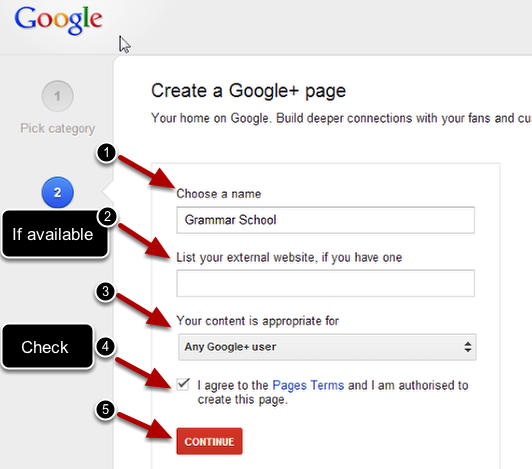Screen dimensions: 532x469
Task: Click annotation marker number 2
Action: (x=107, y=216)
